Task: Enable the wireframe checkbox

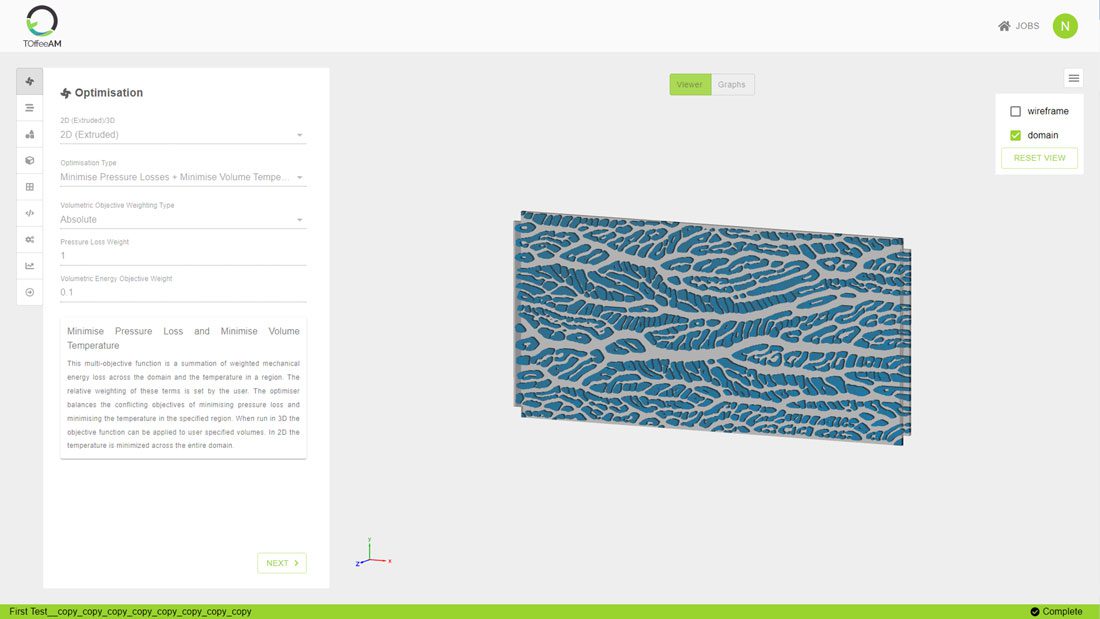Action: [x=1015, y=112]
